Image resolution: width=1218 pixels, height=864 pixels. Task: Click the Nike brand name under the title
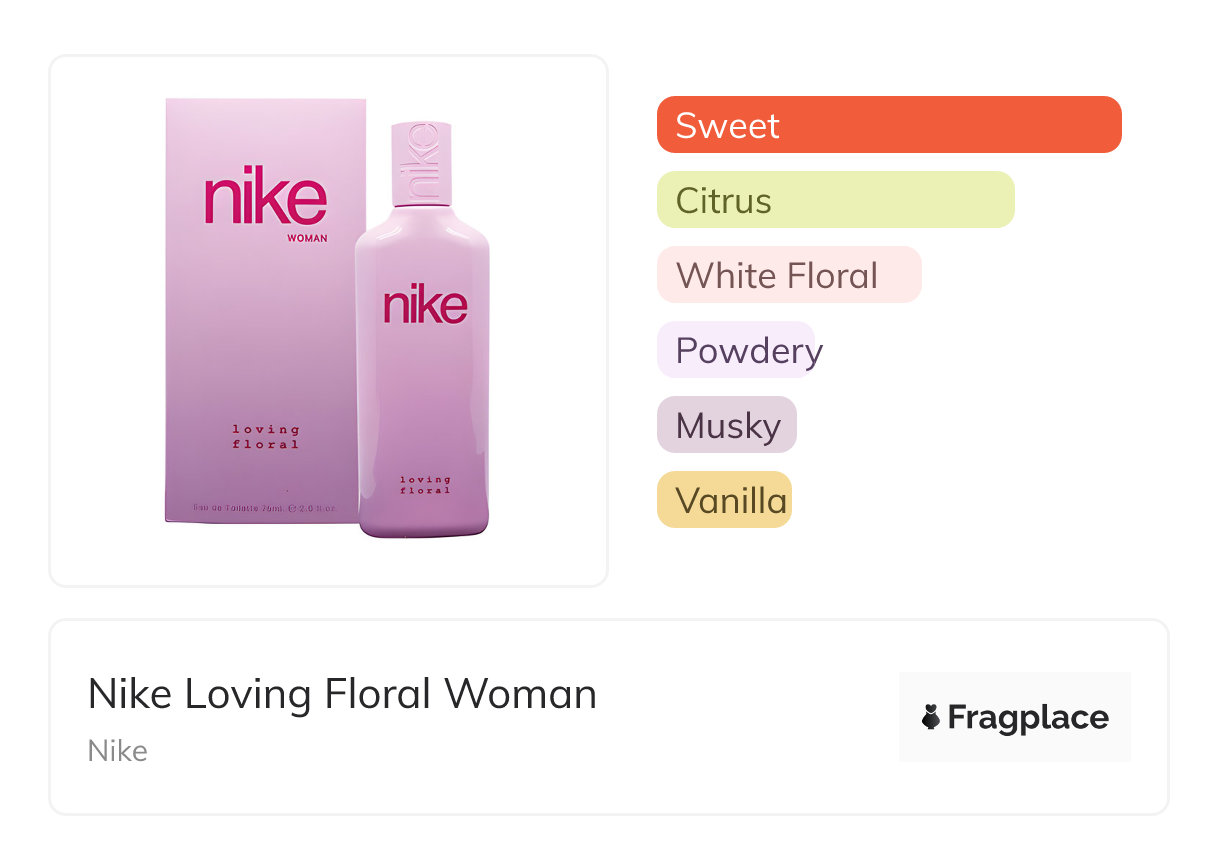(x=118, y=750)
